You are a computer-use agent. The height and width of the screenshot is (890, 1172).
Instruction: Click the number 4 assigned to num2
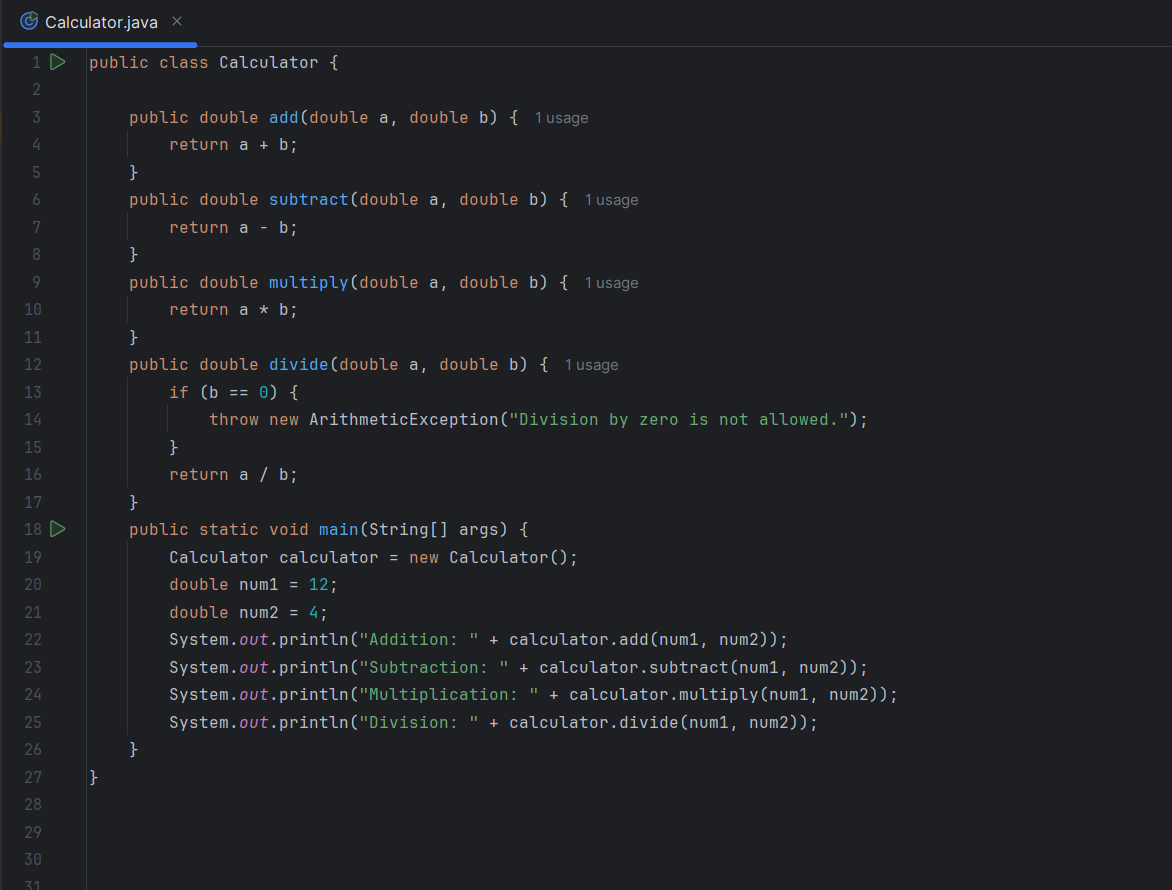pos(314,613)
